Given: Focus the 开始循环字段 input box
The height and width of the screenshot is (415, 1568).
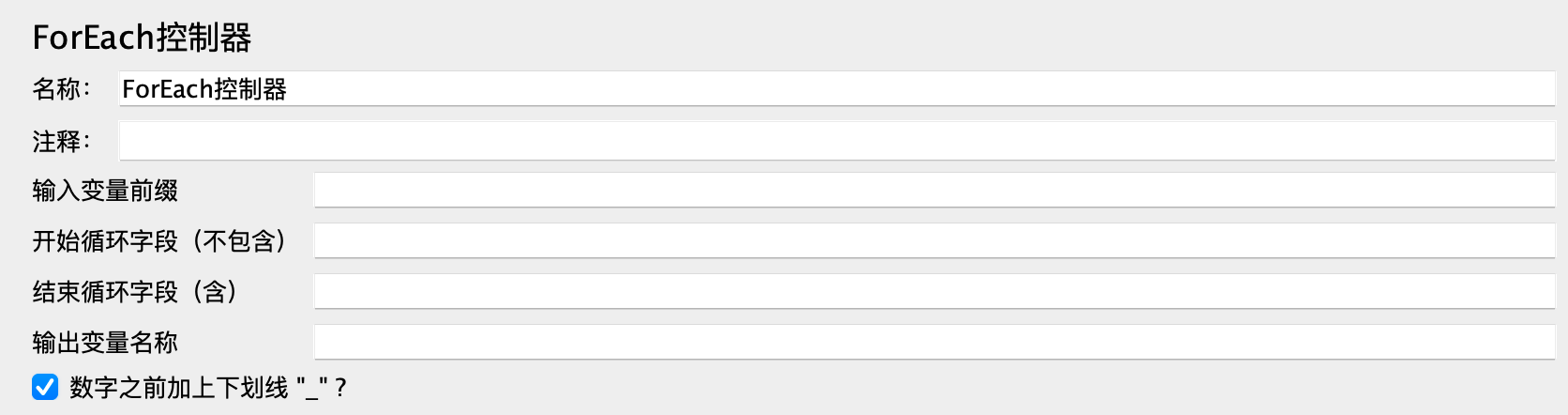Looking at the screenshot, I should click(933, 241).
